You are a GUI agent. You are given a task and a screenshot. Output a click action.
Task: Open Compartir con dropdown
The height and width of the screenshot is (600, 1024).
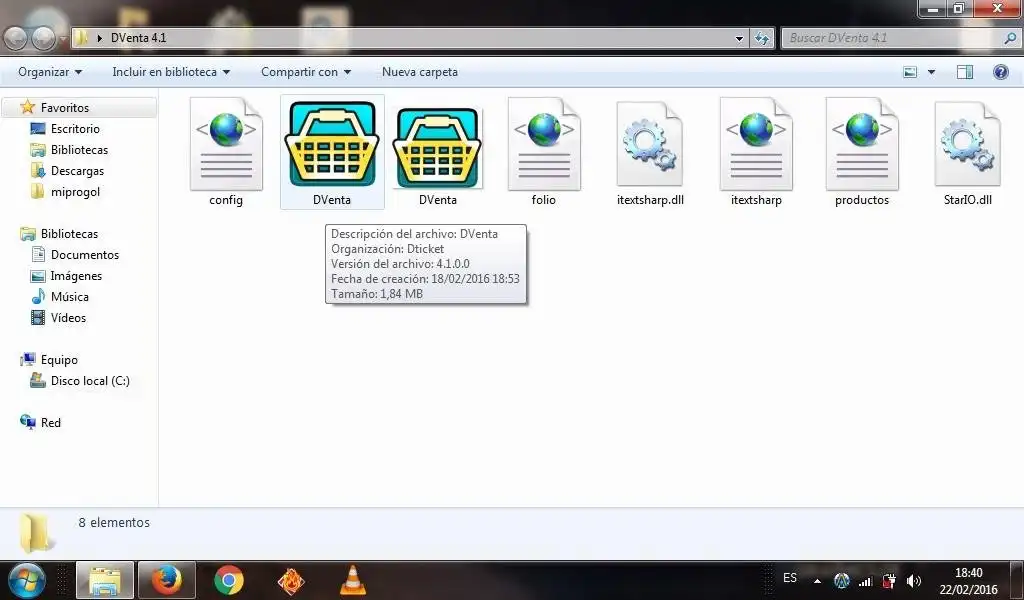click(x=306, y=72)
